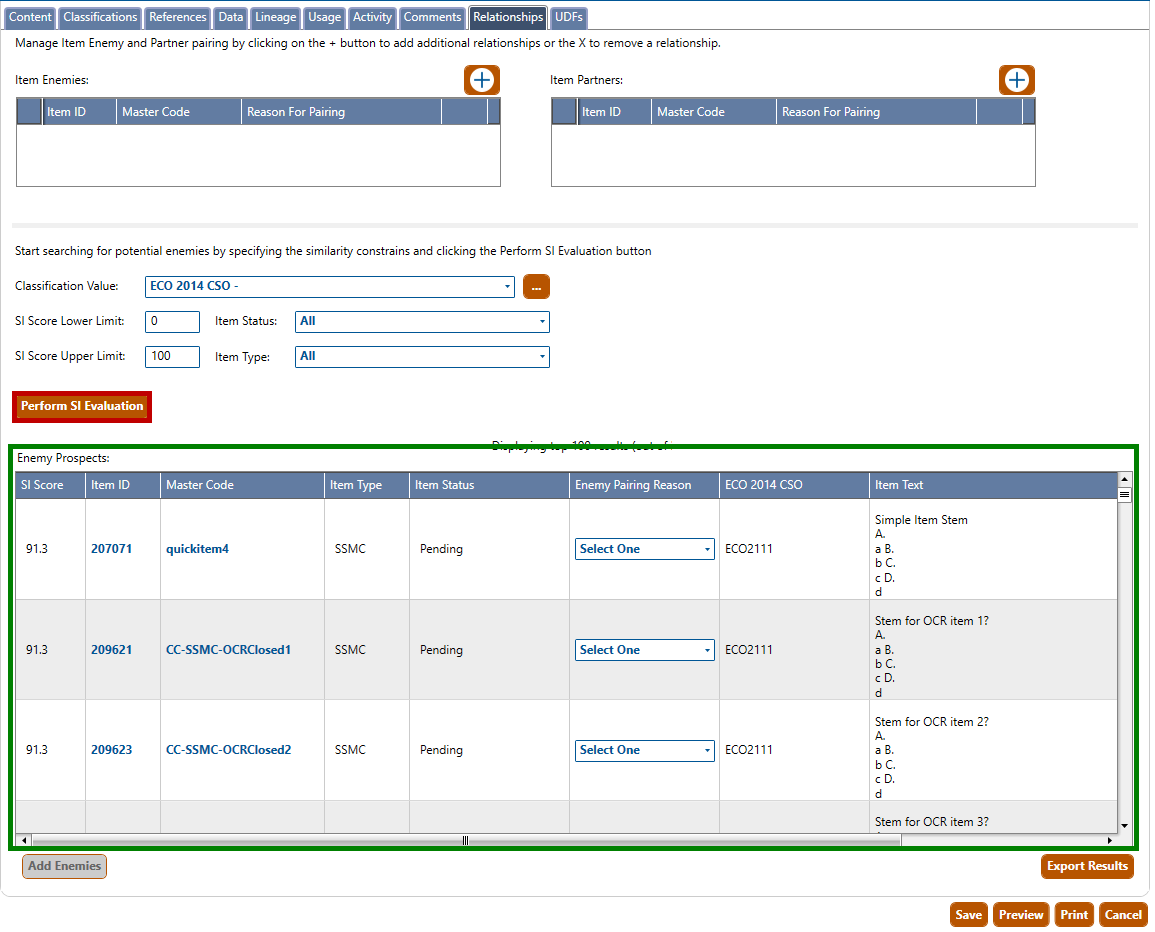Open the quickitem4 master code link
Image resolution: width=1155 pixels, height=932 pixels.
[x=197, y=549]
